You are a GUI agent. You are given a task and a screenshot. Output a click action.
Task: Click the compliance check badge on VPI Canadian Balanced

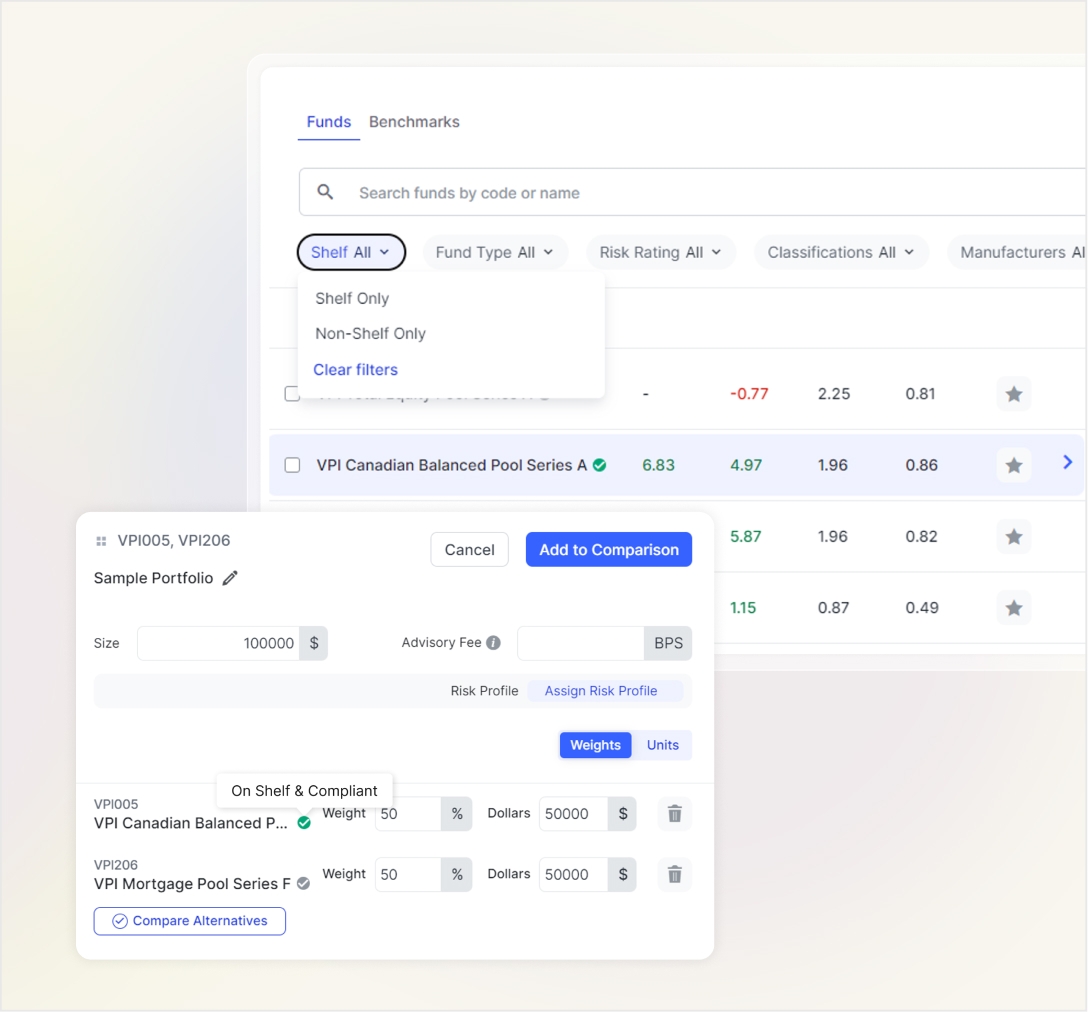(601, 464)
